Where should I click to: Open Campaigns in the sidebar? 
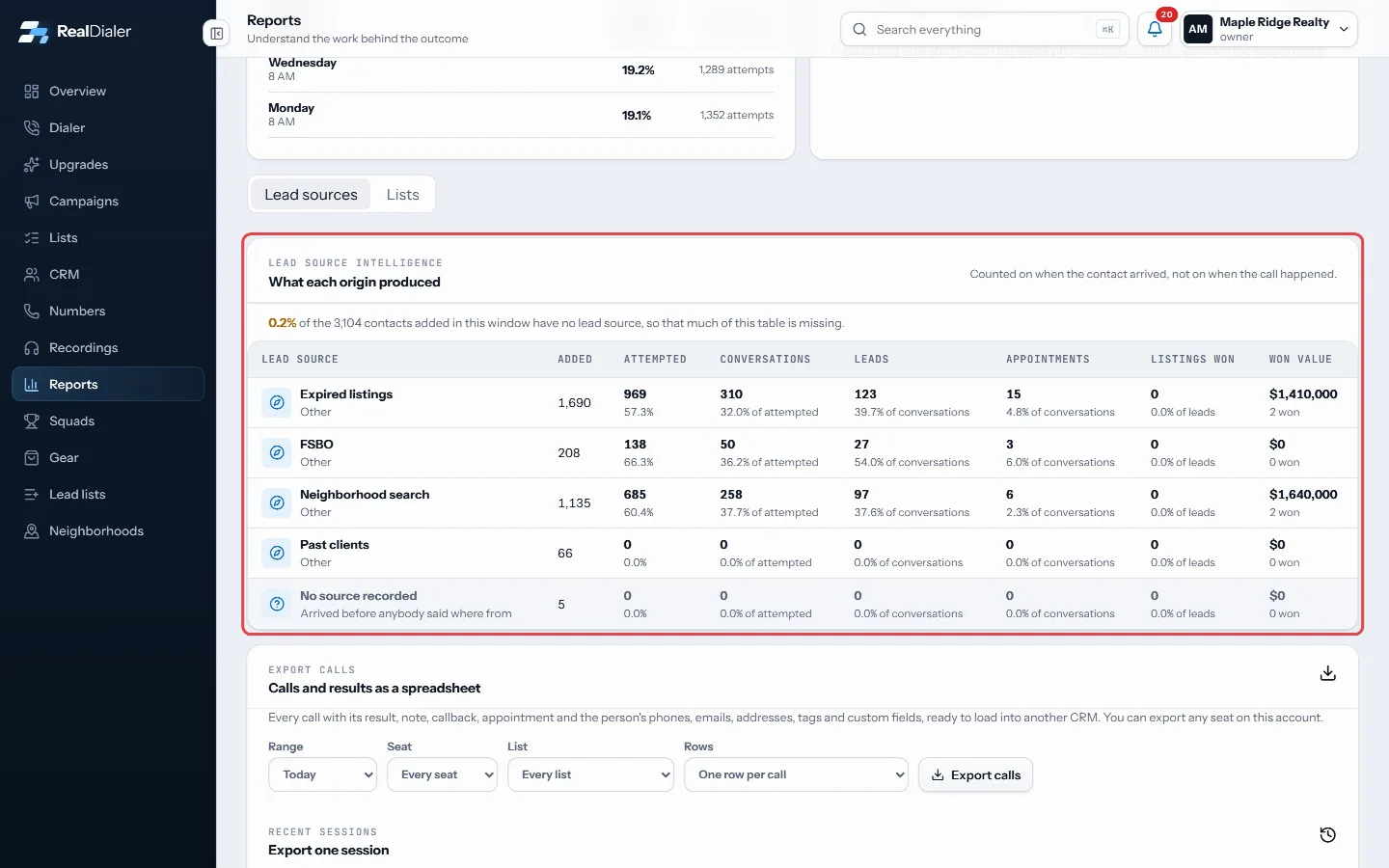pyautogui.click(x=108, y=202)
